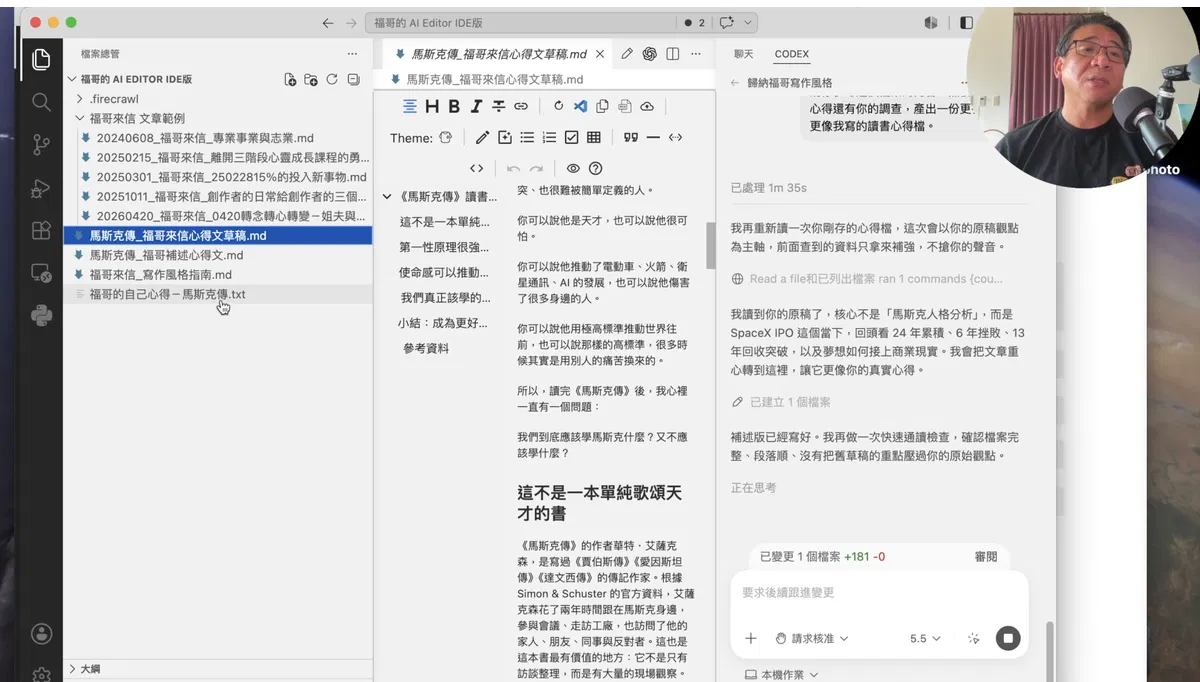Image resolution: width=1200 pixels, height=682 pixels.
Task: Open the Accounts menu icon
Action: (41, 633)
